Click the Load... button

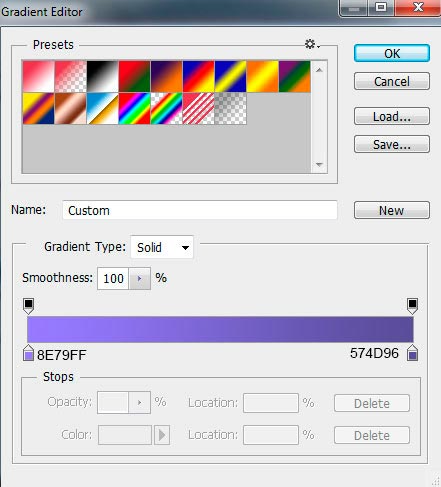coord(392,116)
